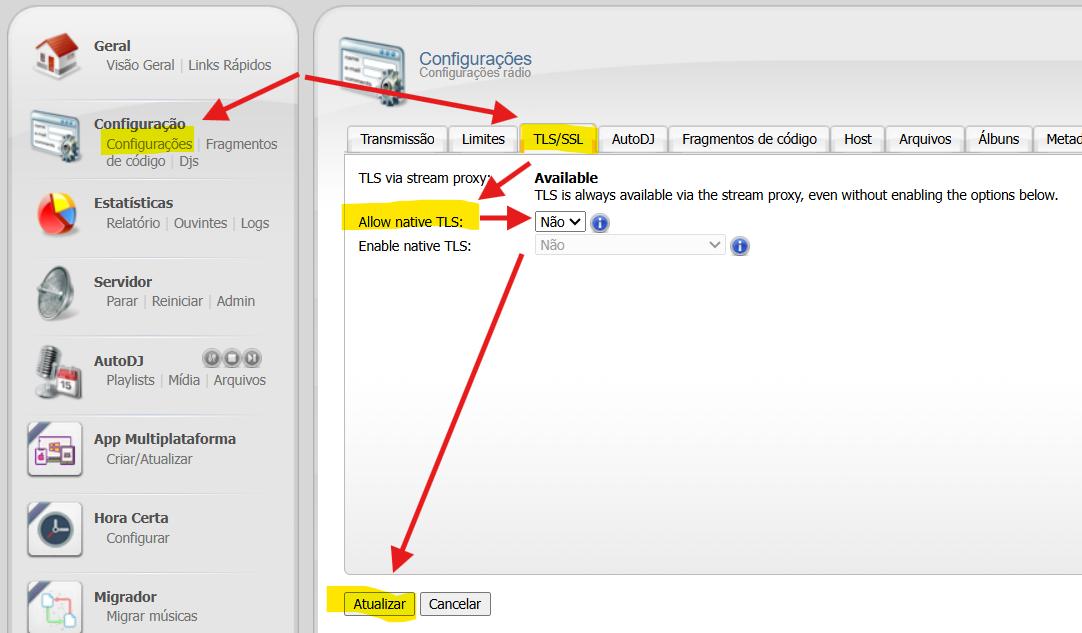1082x633 pixels.
Task: Open the App Multiplataforma icon
Action: (56, 450)
